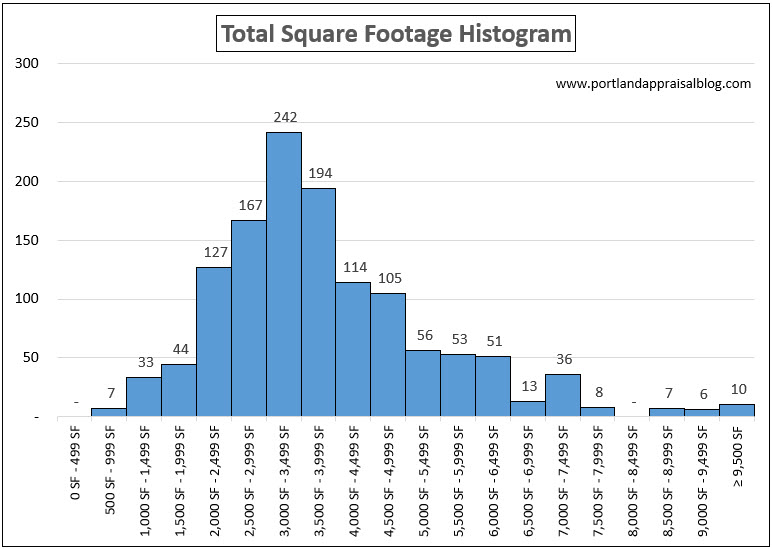Click the data label 167

pos(250,206)
